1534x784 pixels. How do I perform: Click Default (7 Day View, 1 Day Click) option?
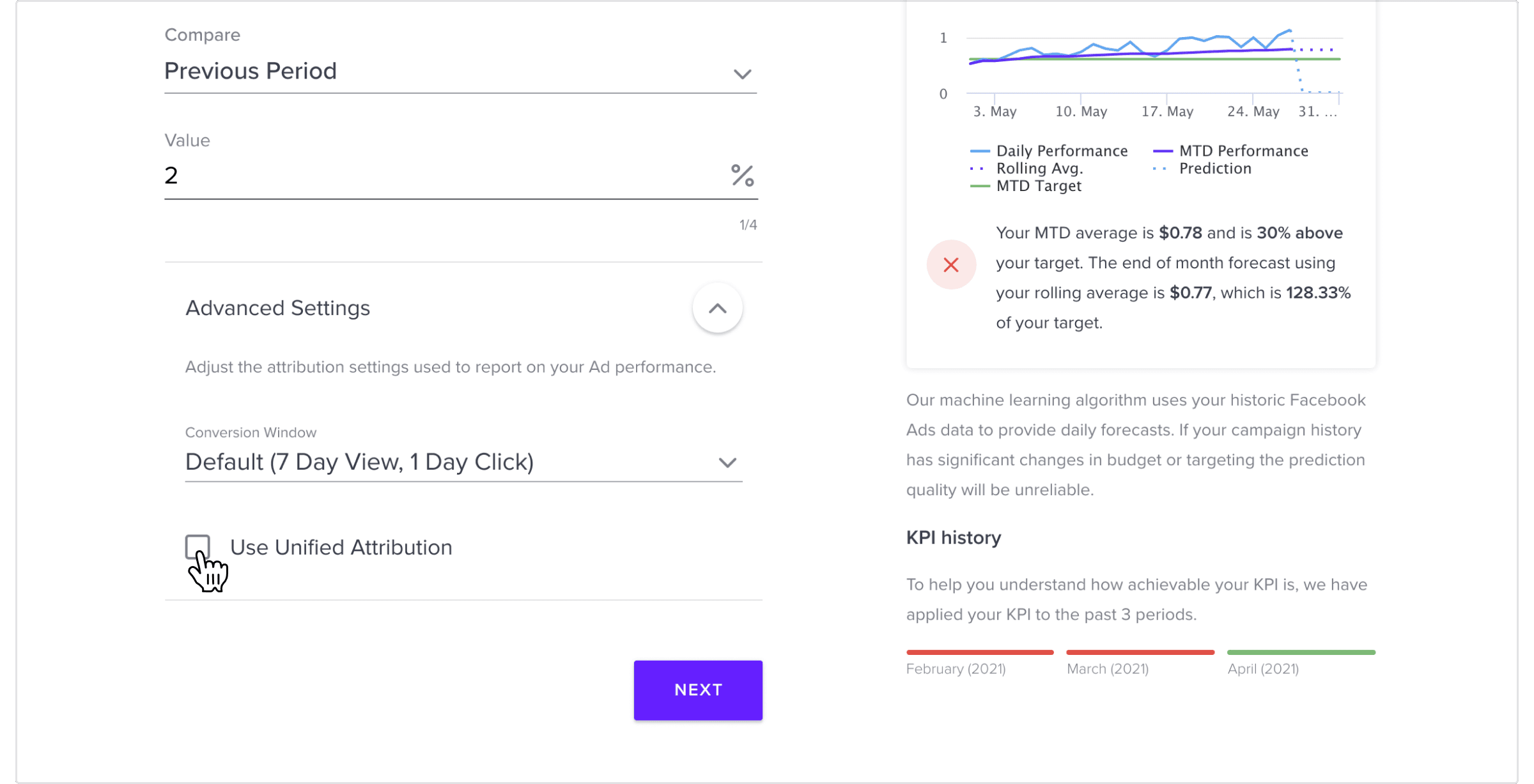pyautogui.click(x=360, y=462)
